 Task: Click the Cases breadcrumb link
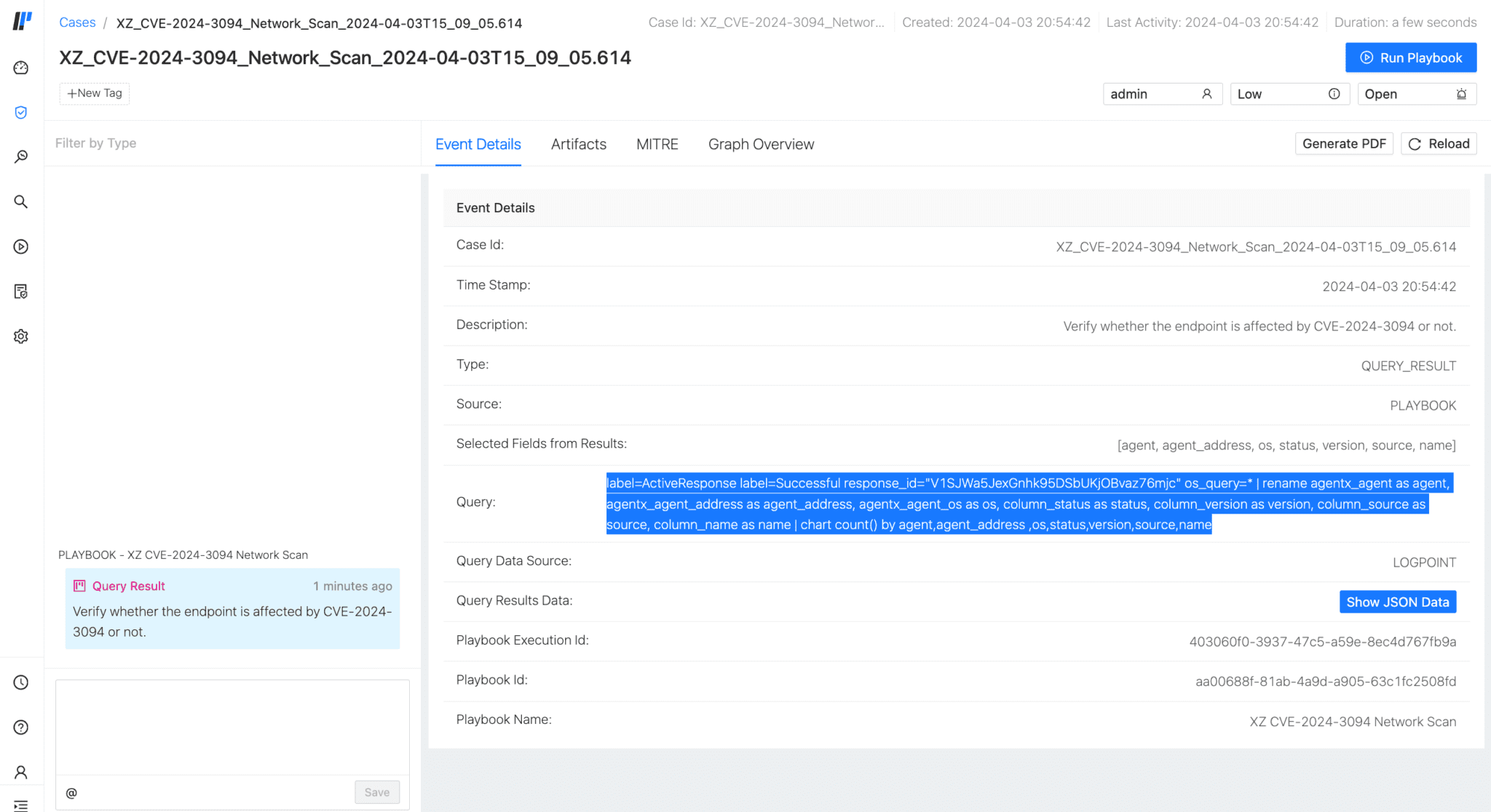[77, 23]
